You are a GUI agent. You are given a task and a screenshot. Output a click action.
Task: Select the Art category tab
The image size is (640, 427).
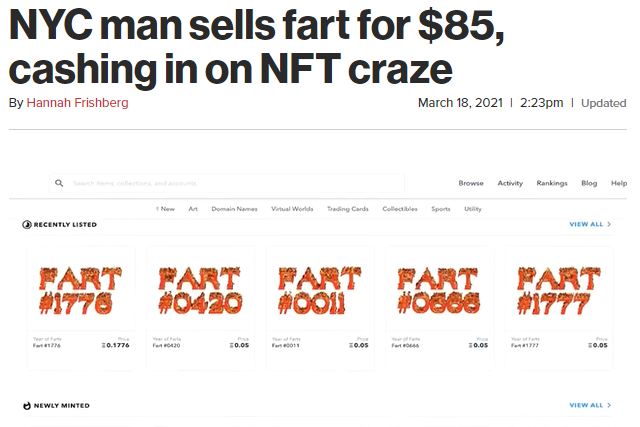click(x=193, y=209)
